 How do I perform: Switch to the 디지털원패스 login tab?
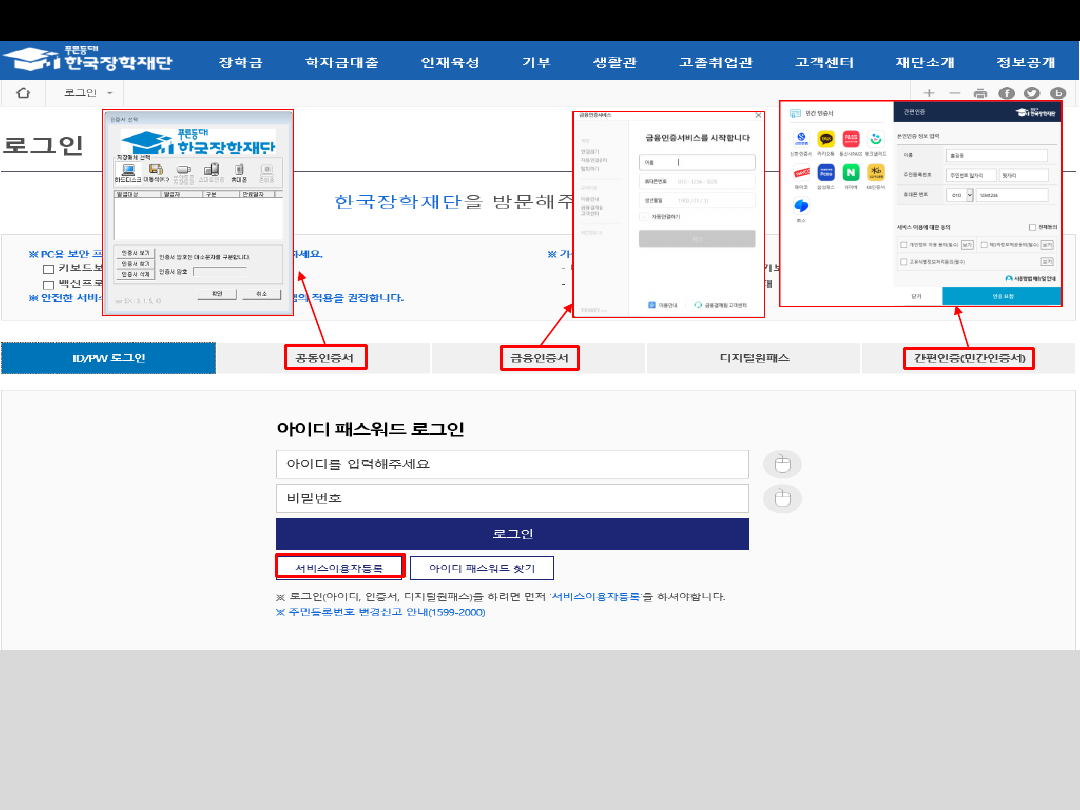coord(754,358)
